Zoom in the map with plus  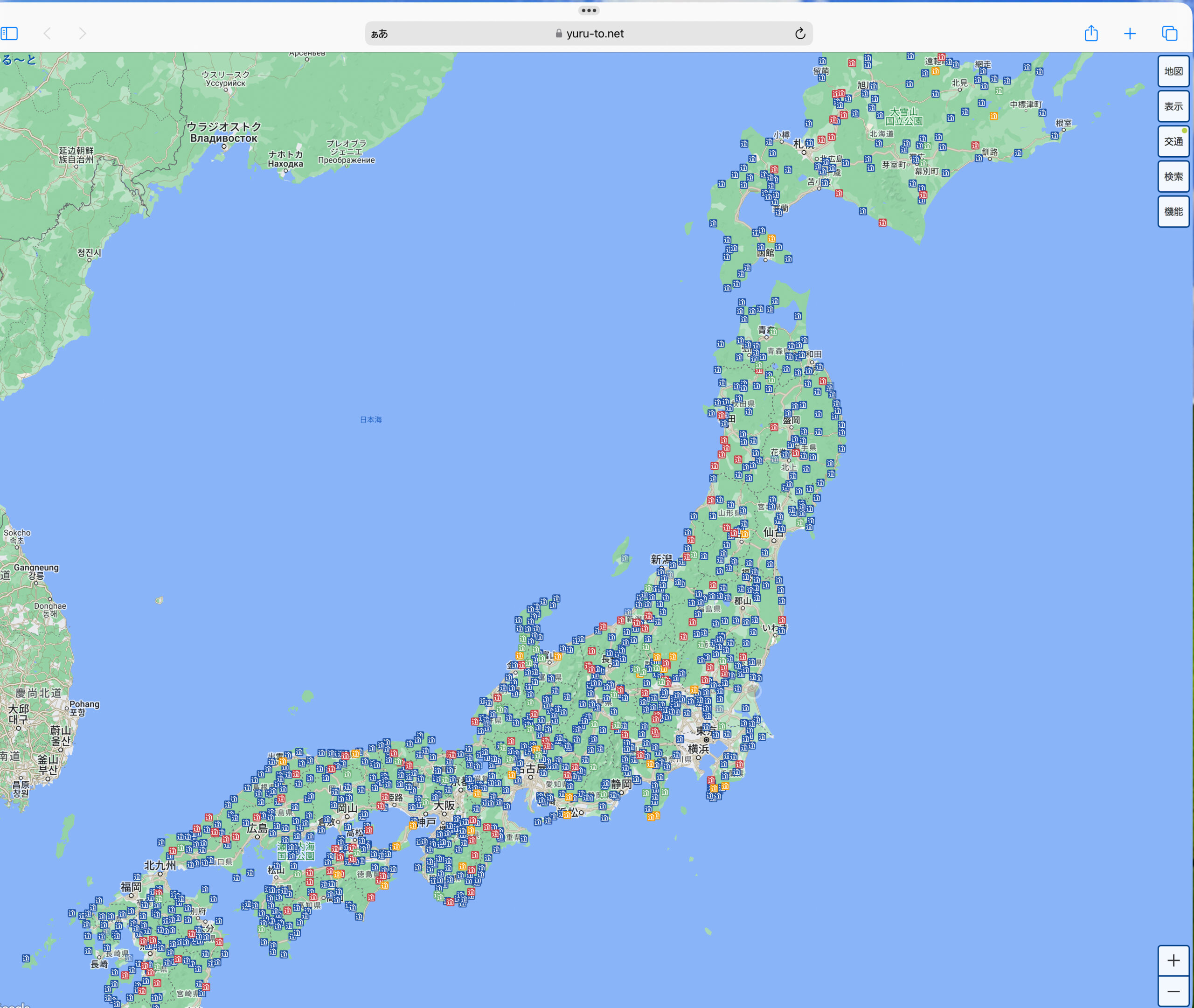pyautogui.click(x=1173, y=960)
